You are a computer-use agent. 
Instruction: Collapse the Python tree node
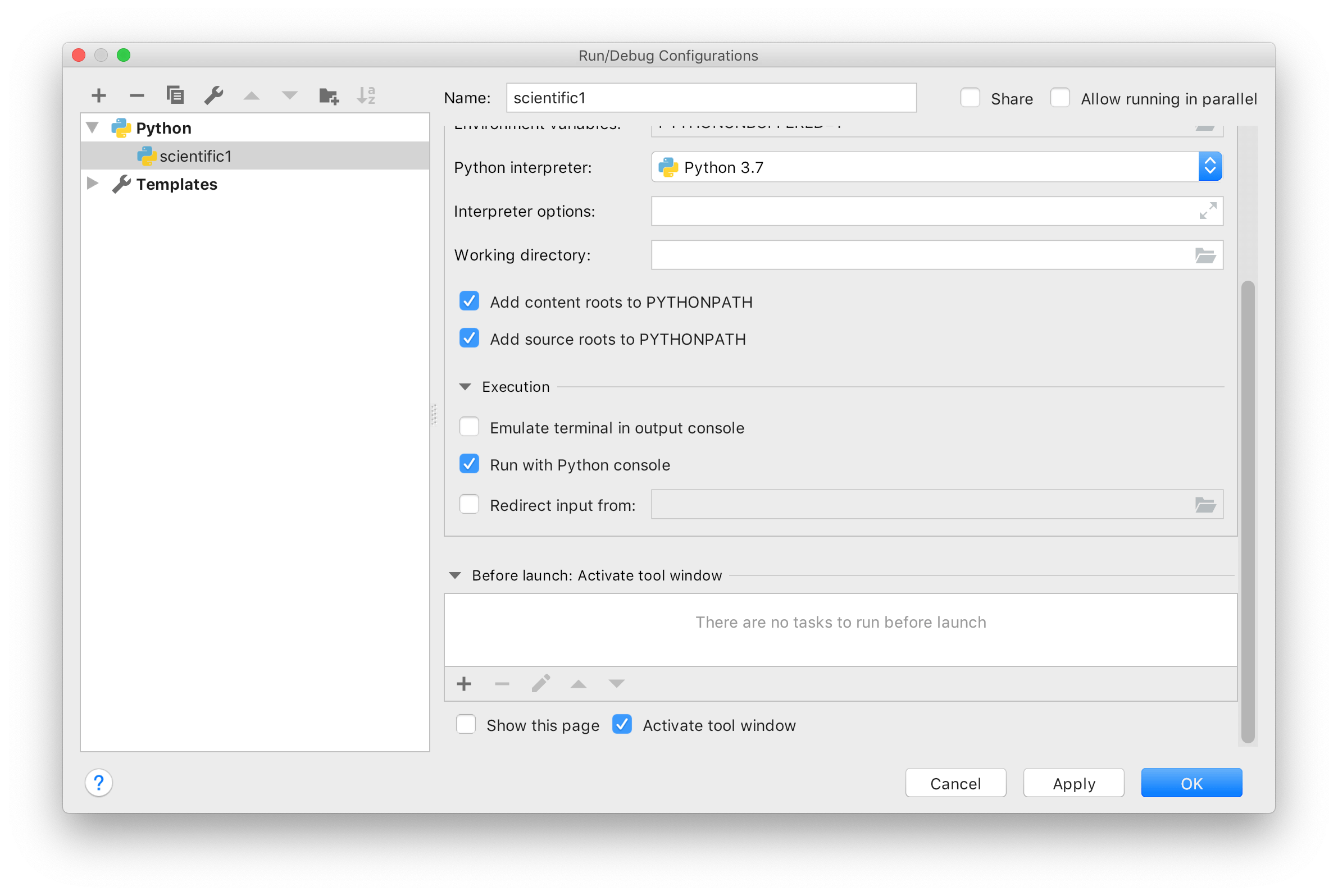click(93, 127)
